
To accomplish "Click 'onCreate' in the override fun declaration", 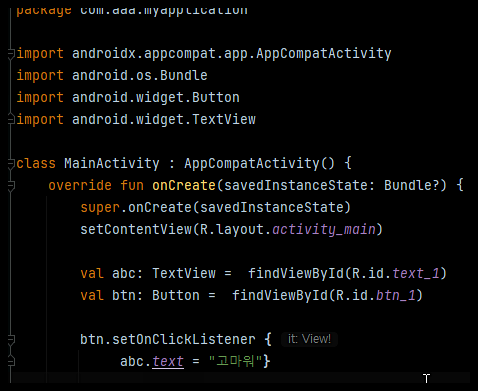I will 184,185.
